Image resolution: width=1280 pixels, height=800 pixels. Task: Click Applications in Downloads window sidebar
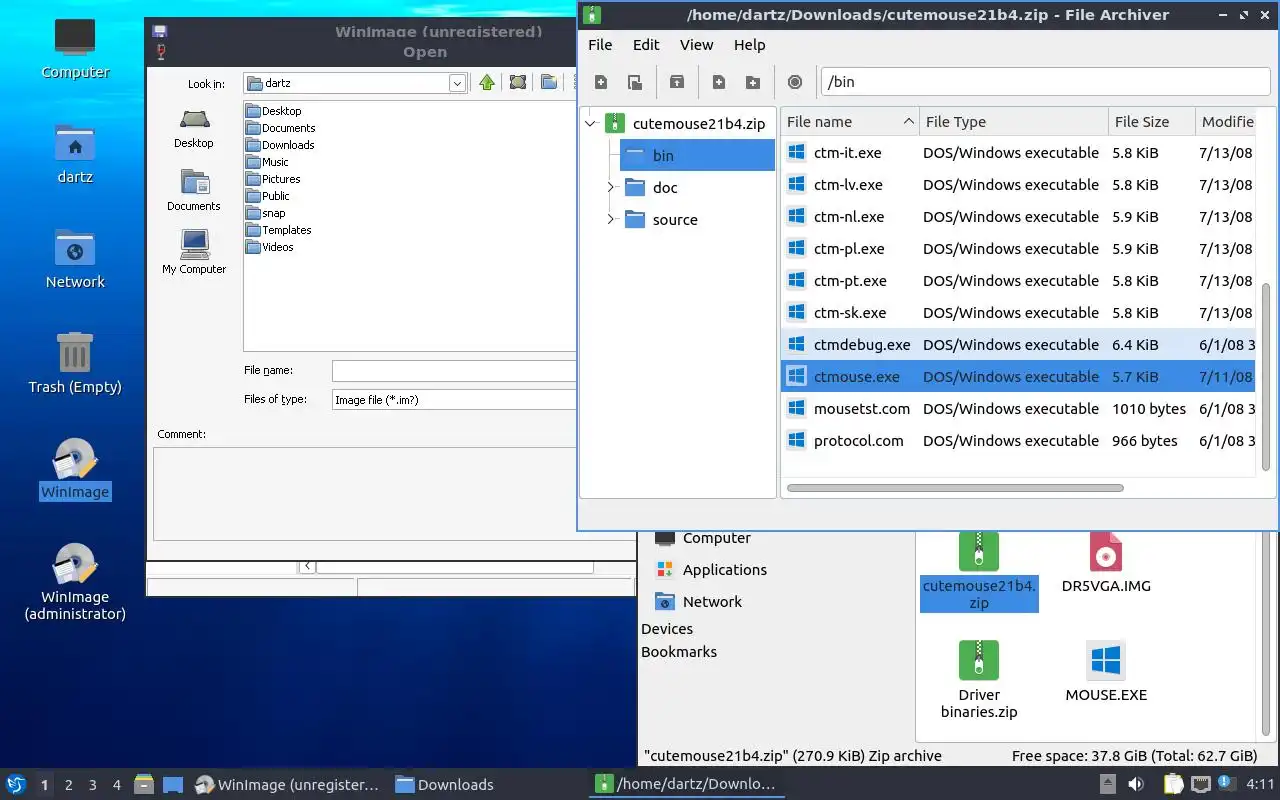click(x=712, y=570)
